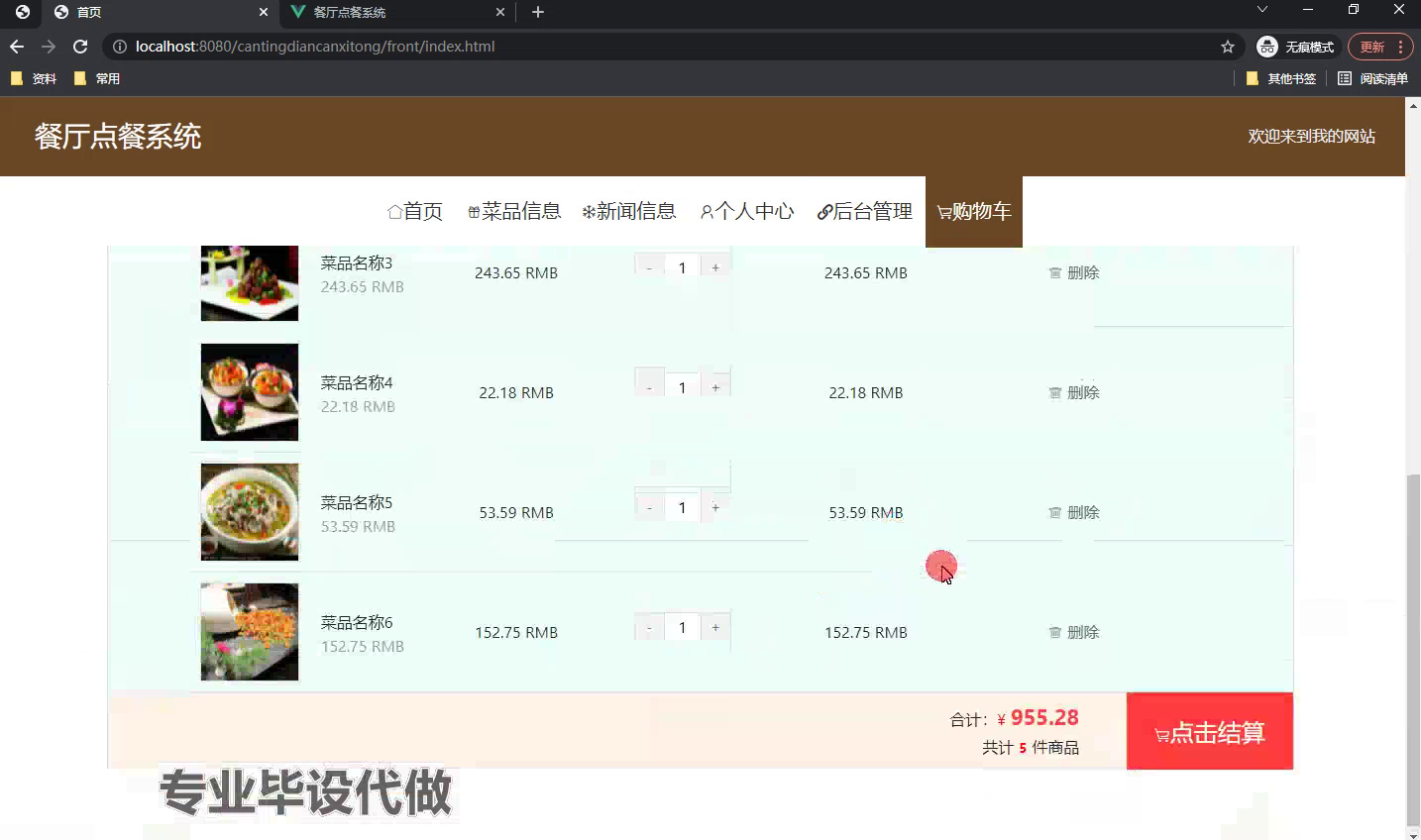This screenshot has width=1421, height=840.
Task: Click the 点击结算 checkout button
Action: (x=1210, y=731)
